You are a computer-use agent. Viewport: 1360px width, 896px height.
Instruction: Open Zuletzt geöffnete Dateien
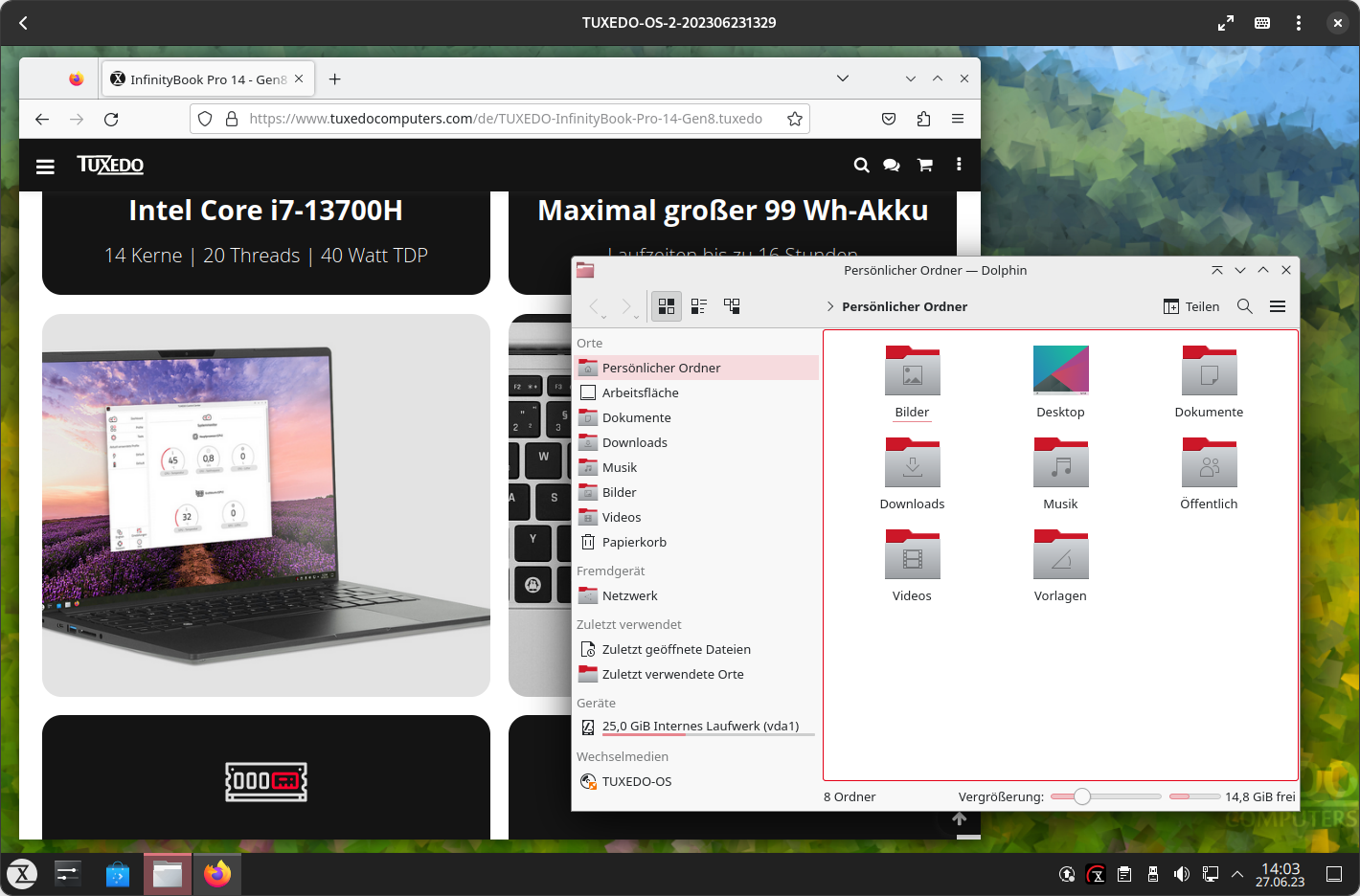point(696,649)
